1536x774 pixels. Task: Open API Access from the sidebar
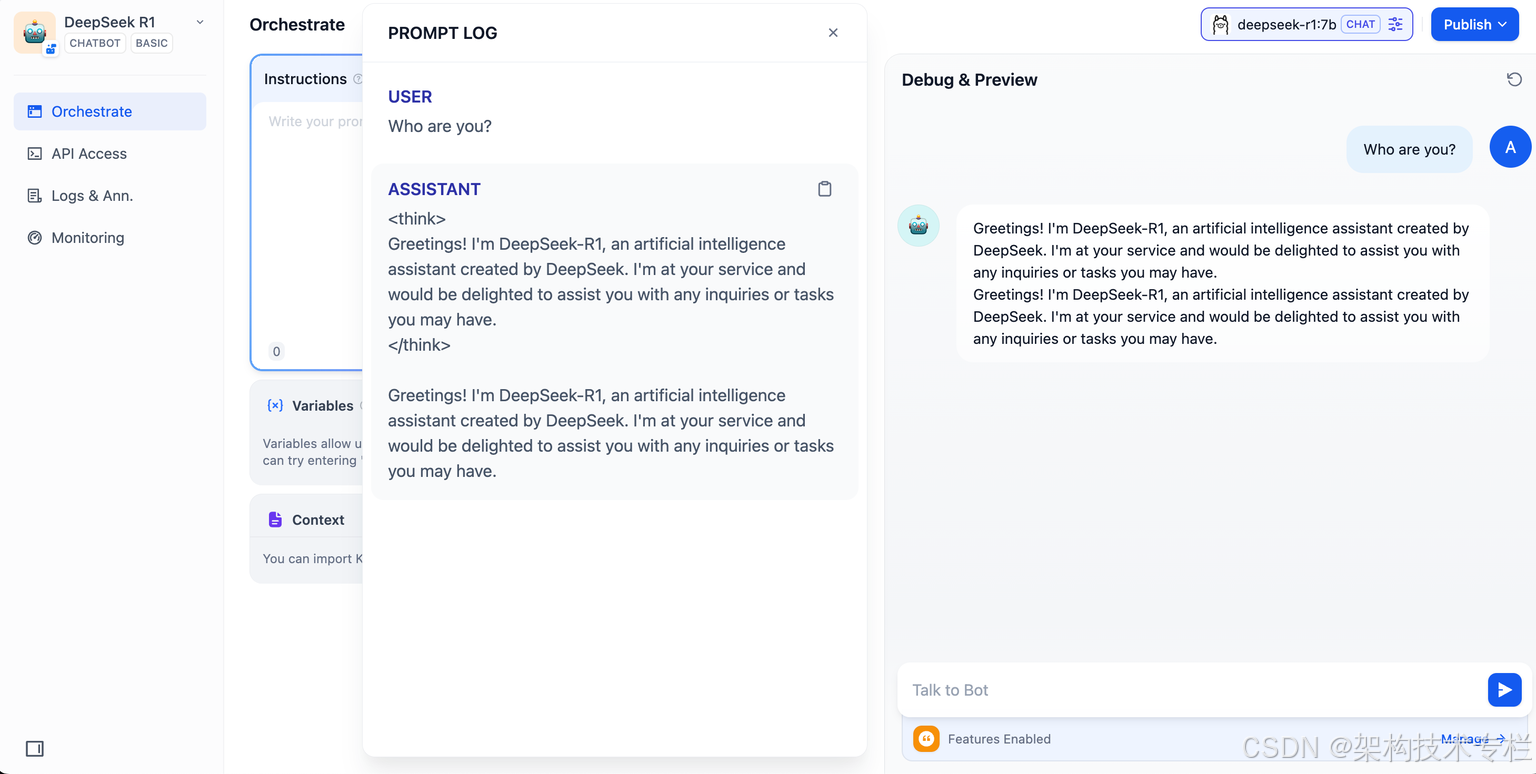90,153
